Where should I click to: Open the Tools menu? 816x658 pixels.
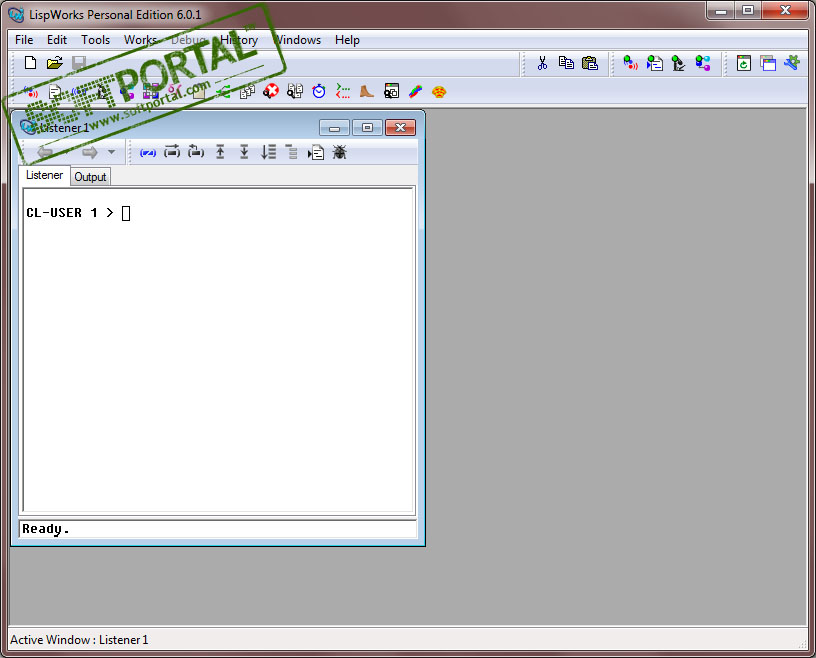coord(95,40)
